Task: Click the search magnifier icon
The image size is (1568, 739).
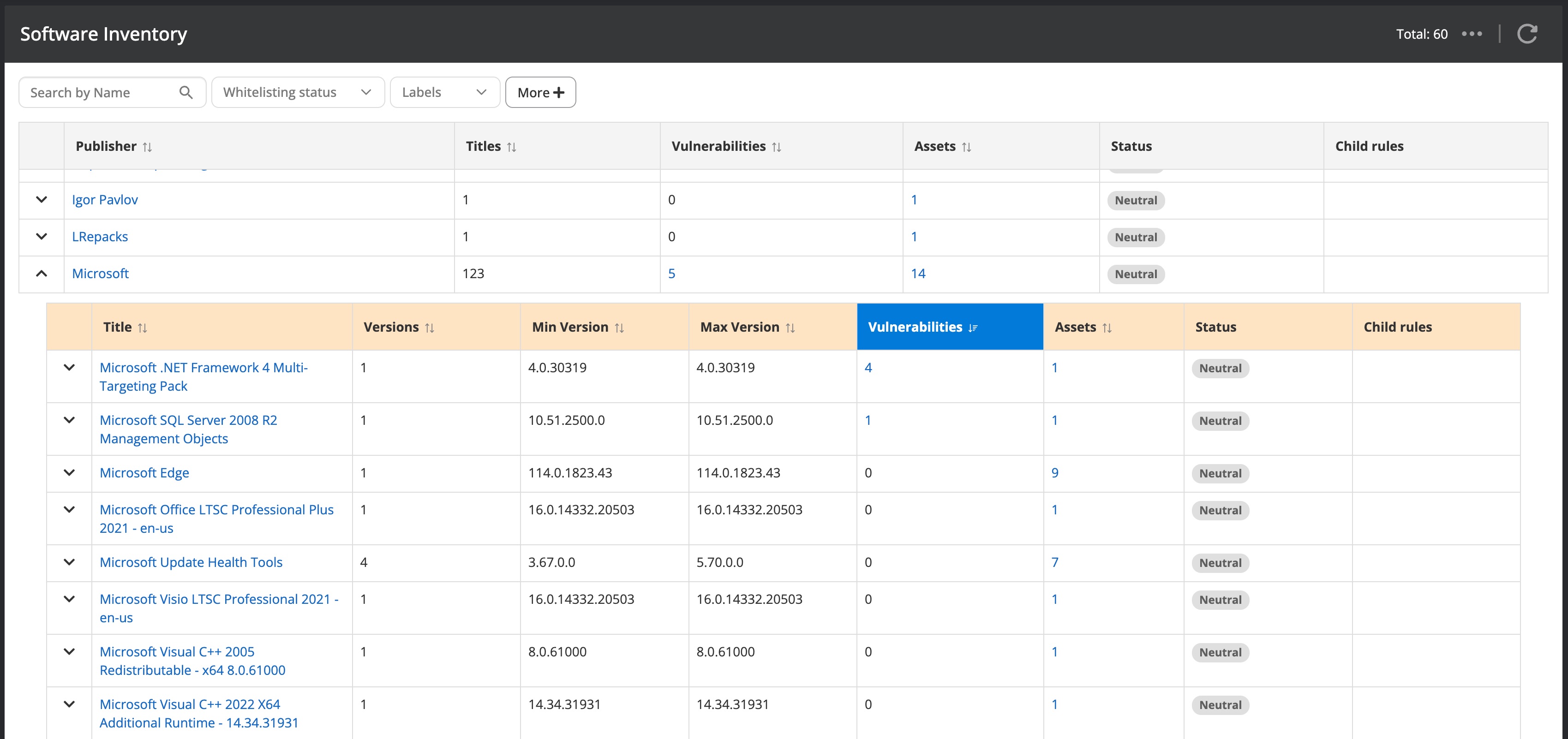Action: point(186,93)
